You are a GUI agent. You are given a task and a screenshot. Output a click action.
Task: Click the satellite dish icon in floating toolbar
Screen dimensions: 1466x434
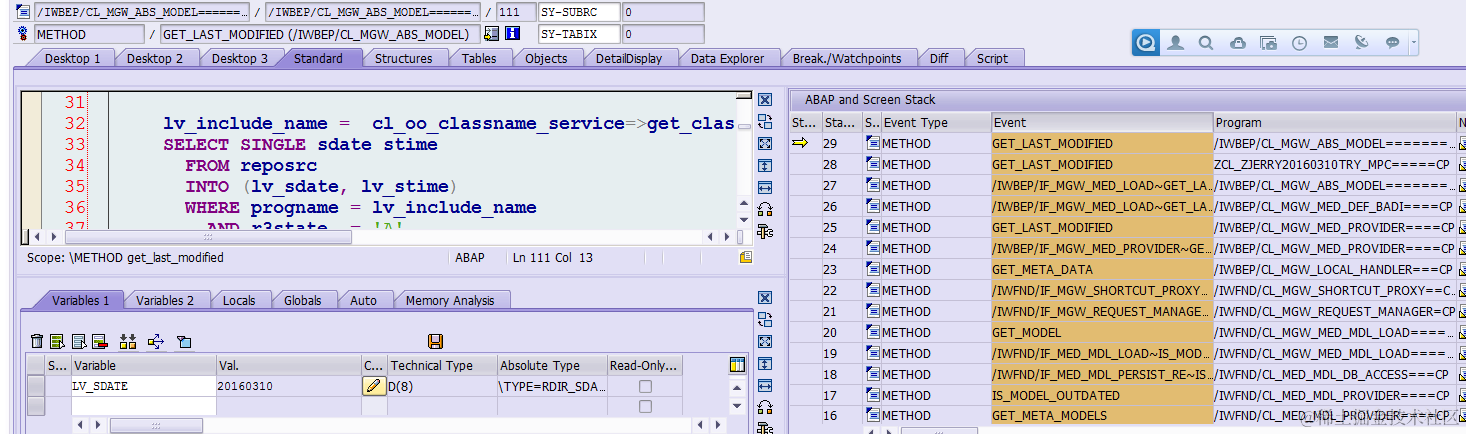(x=1361, y=43)
